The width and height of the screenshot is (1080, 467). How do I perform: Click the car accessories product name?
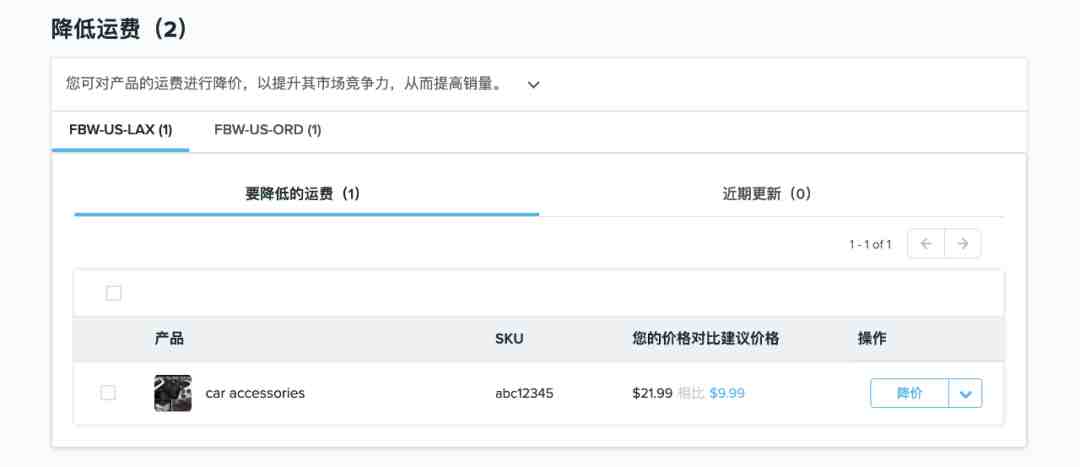pos(255,393)
